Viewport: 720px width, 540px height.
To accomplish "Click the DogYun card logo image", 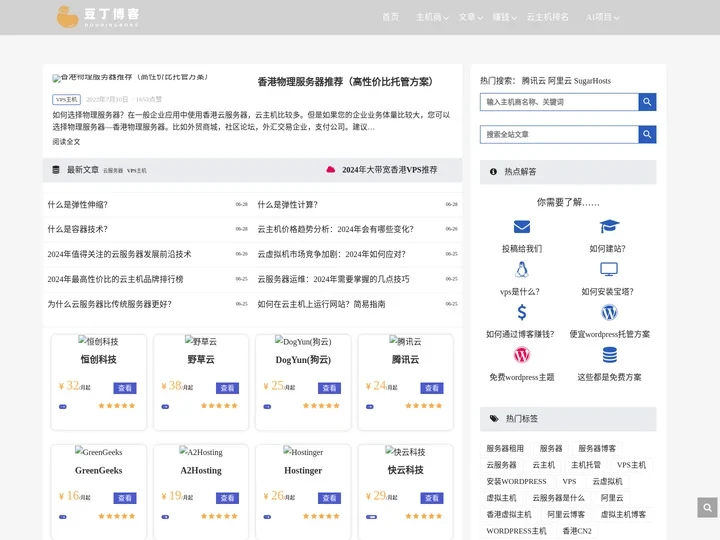I will pos(303,341).
